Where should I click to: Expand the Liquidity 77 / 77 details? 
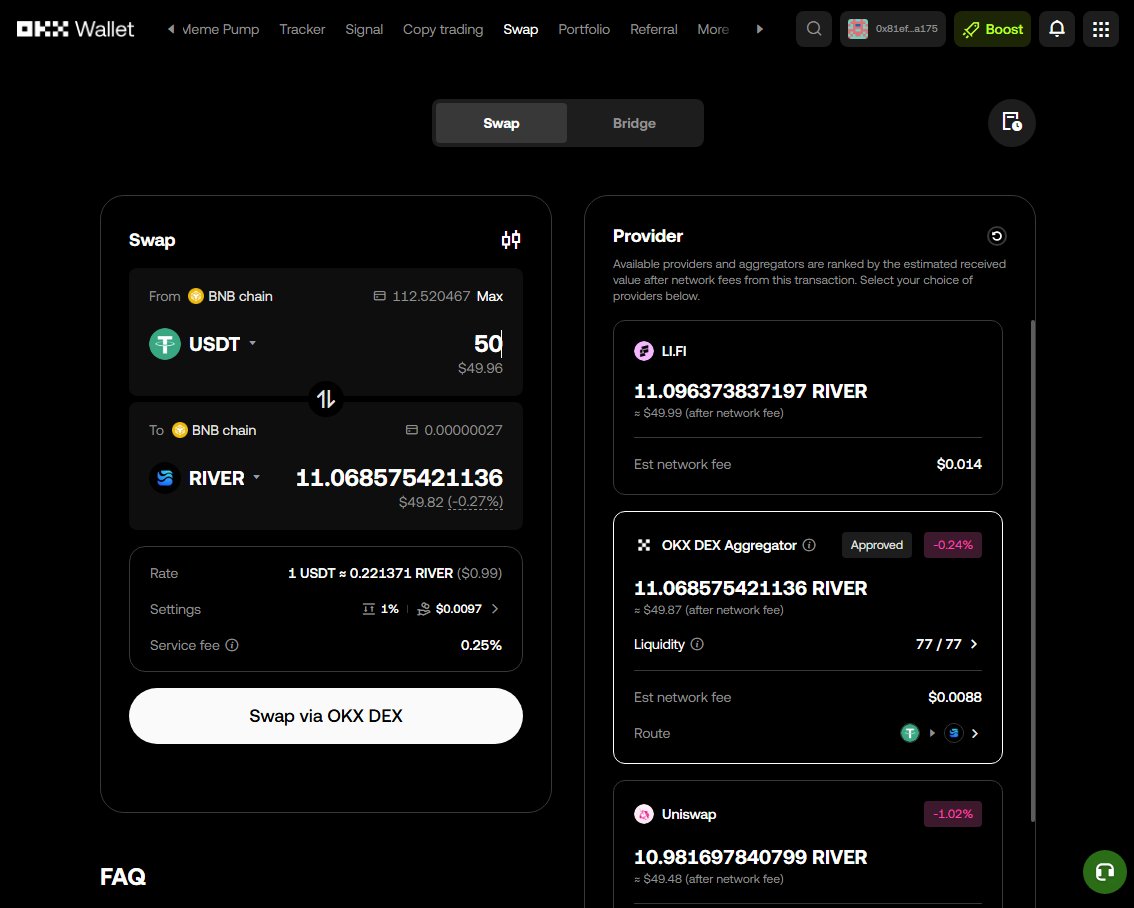tap(973, 644)
